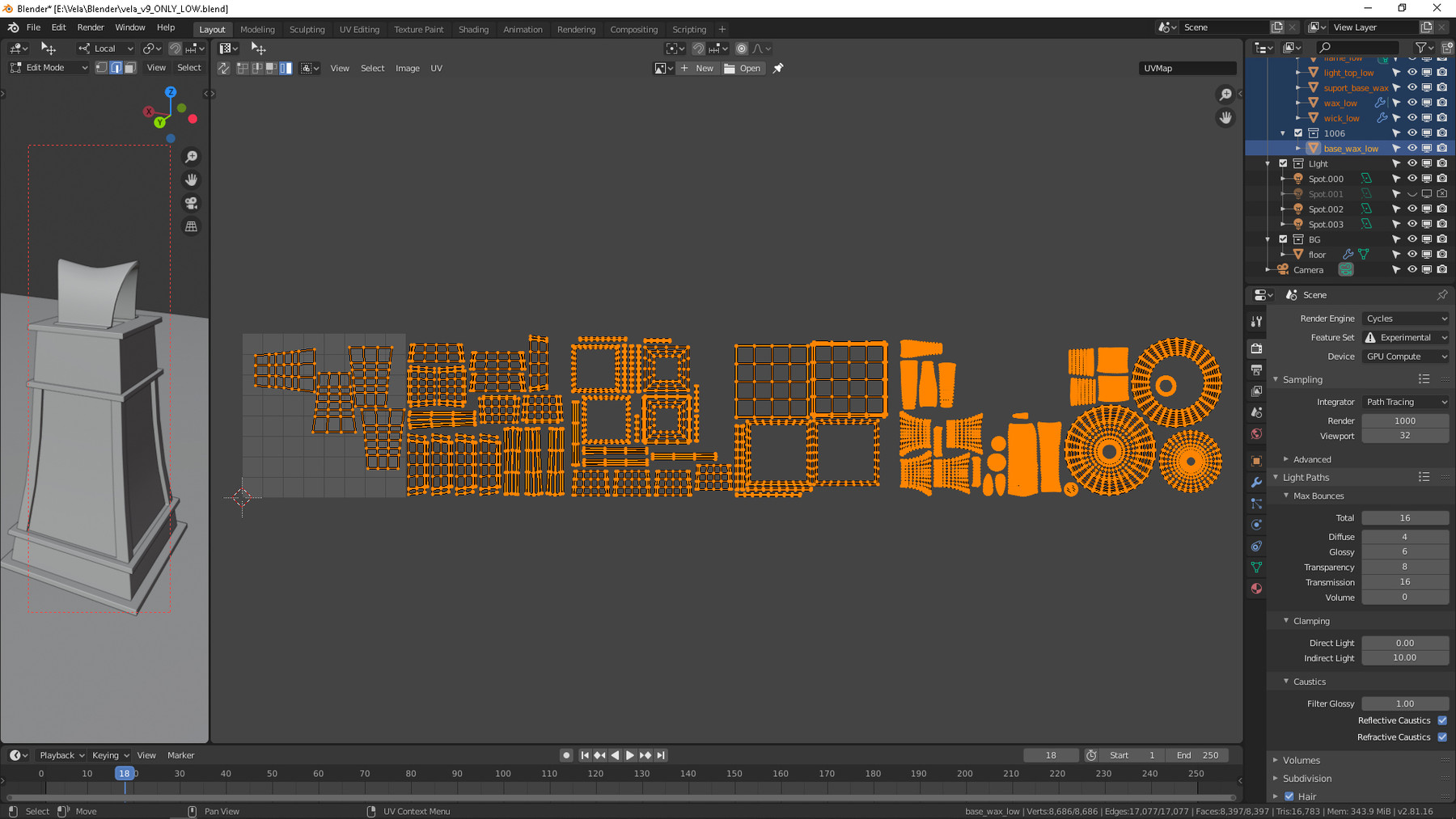Pin the image with the pin icon
Image resolution: width=1456 pixels, height=819 pixels.
click(778, 69)
